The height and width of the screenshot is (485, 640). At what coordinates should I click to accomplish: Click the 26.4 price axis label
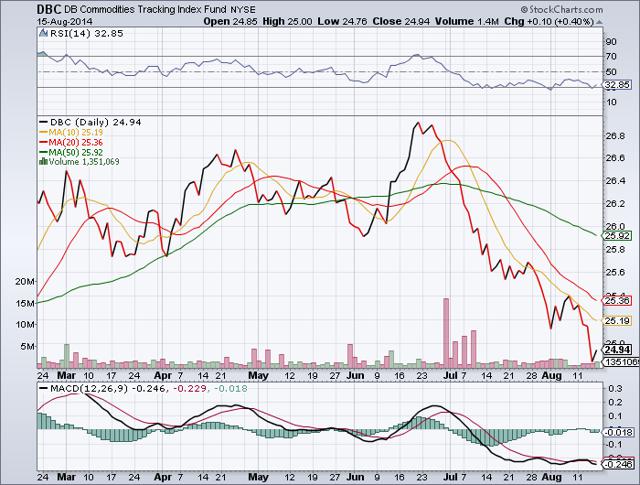pyautogui.click(x=614, y=180)
